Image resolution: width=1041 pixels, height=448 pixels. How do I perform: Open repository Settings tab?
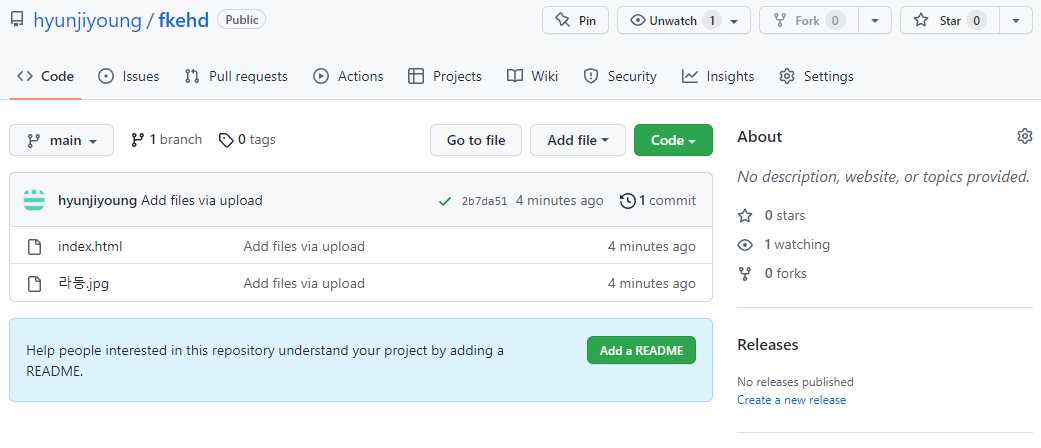coord(816,76)
